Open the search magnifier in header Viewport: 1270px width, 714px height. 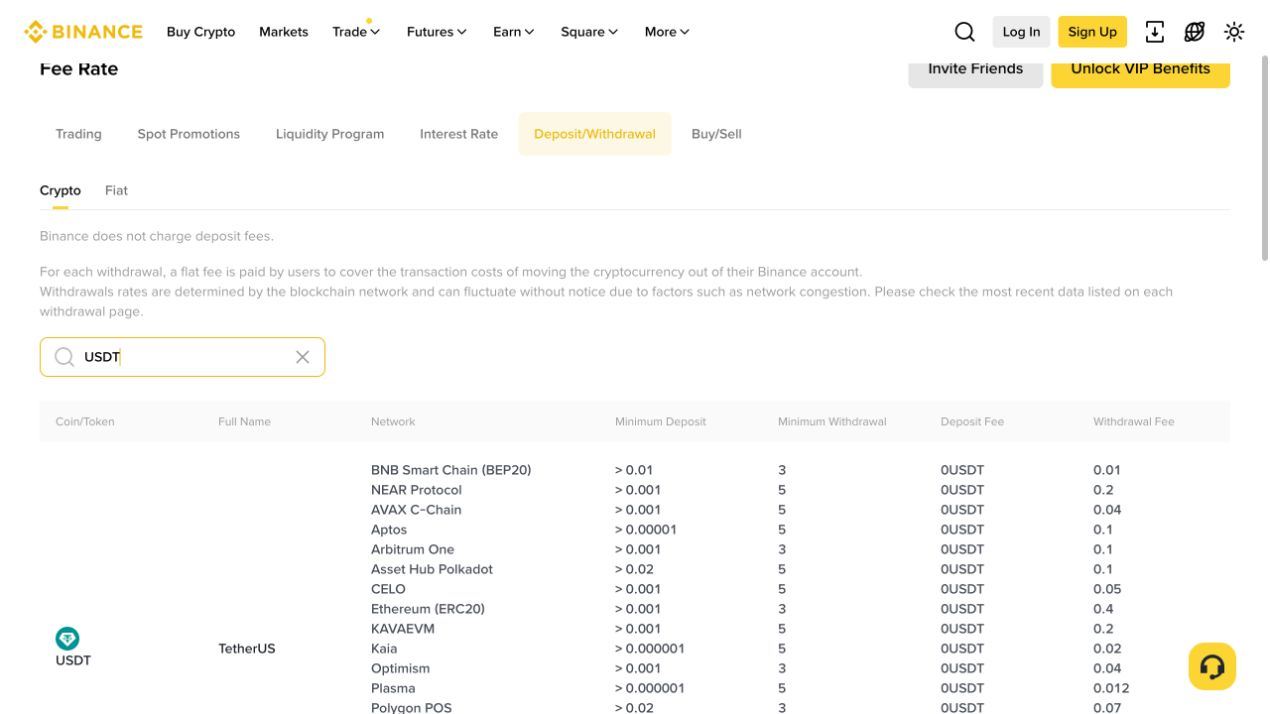pos(964,32)
